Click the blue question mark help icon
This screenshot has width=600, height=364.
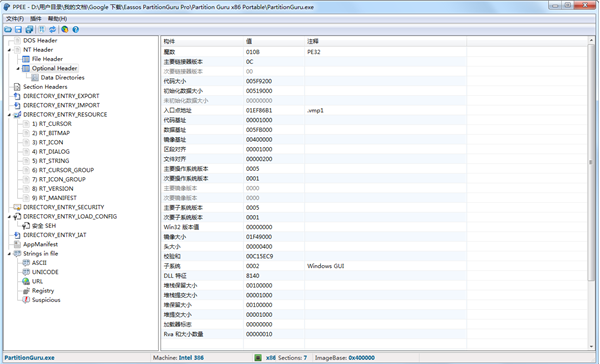76,29
